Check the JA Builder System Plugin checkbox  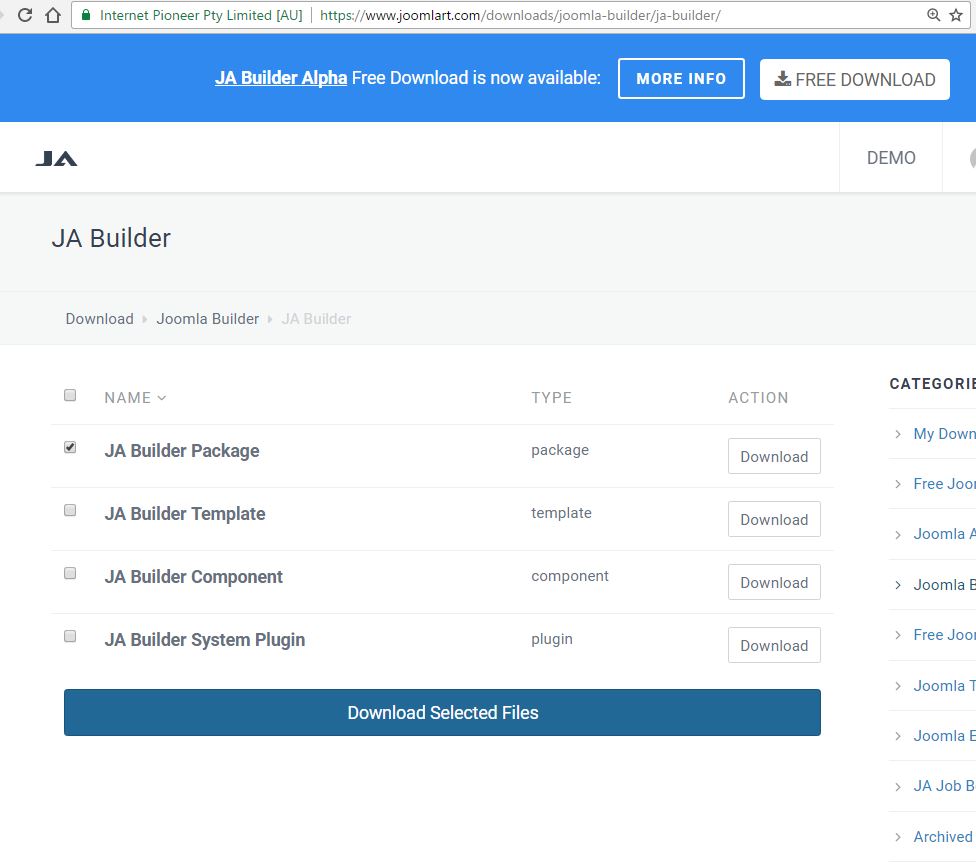tap(70, 636)
